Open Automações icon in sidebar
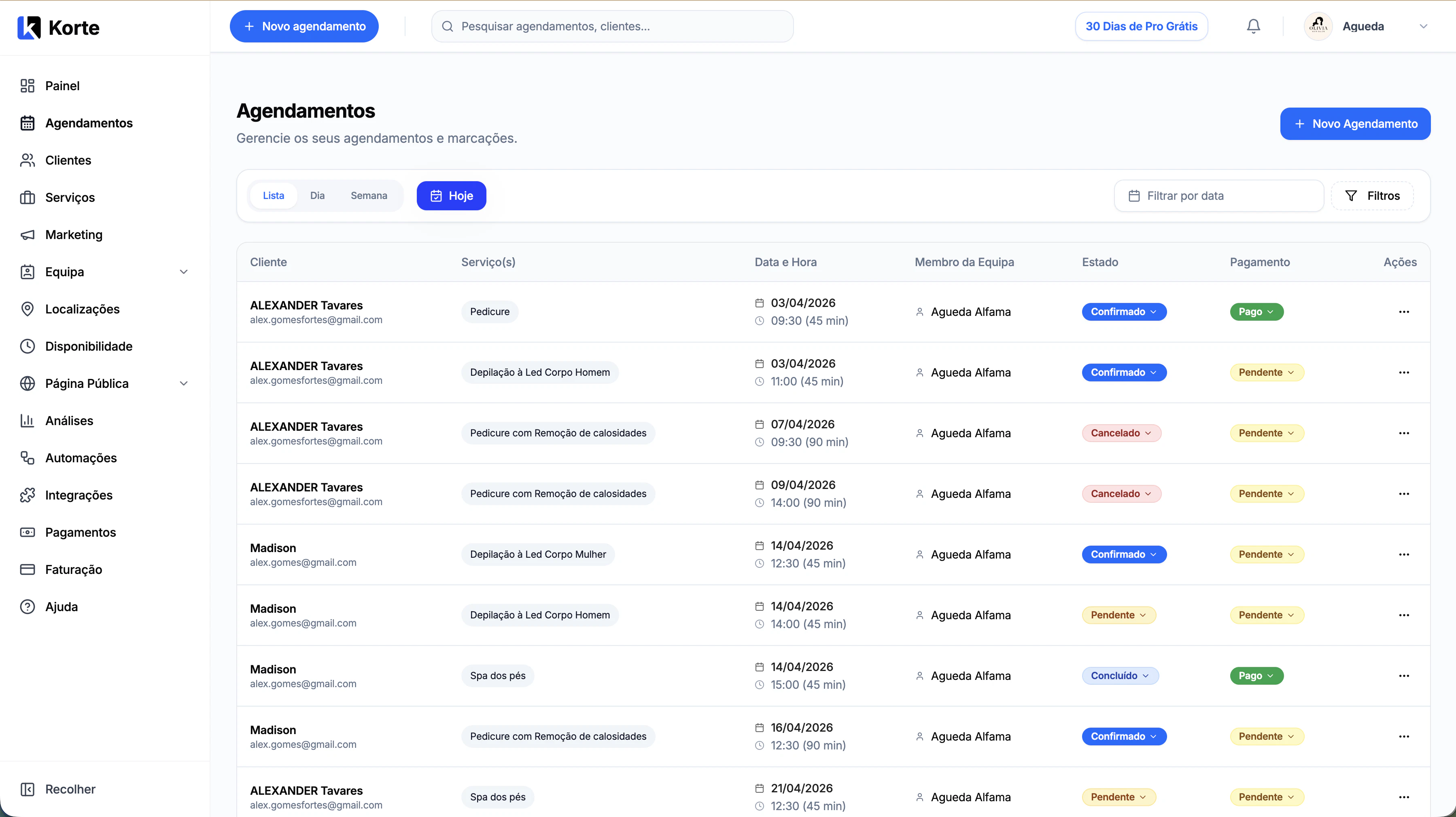Image resolution: width=1456 pixels, height=817 pixels. coord(27,458)
